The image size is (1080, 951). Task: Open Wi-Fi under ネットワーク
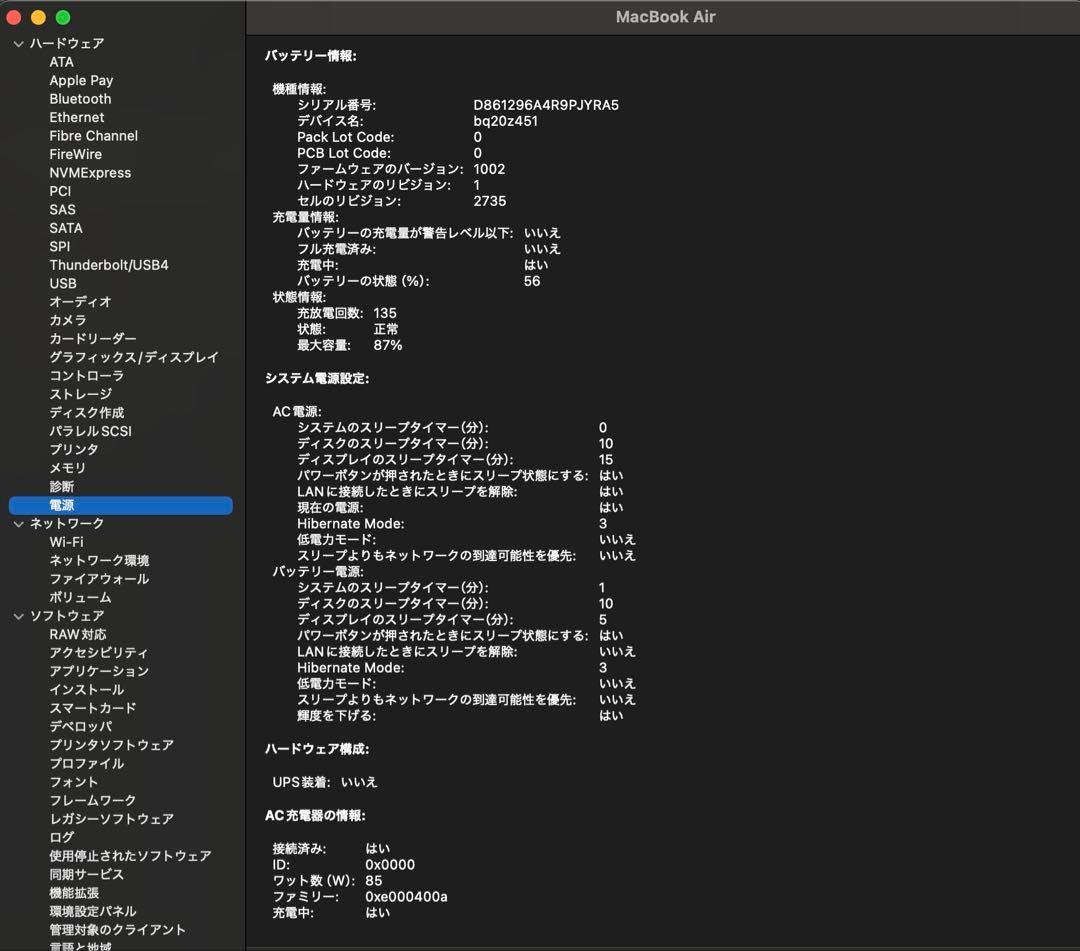click(x=66, y=542)
